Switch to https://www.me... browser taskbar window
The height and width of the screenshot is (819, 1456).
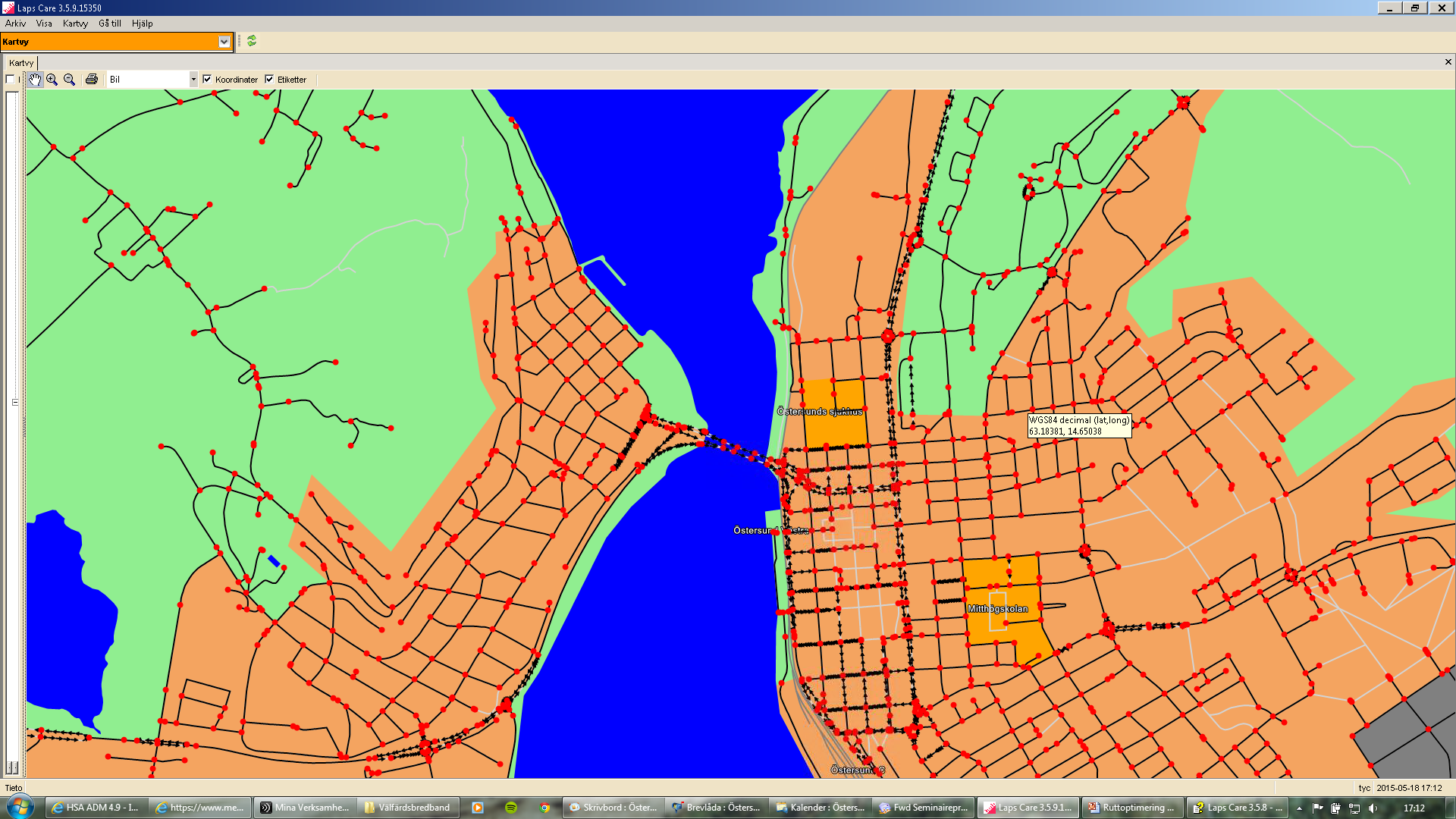pos(199,808)
